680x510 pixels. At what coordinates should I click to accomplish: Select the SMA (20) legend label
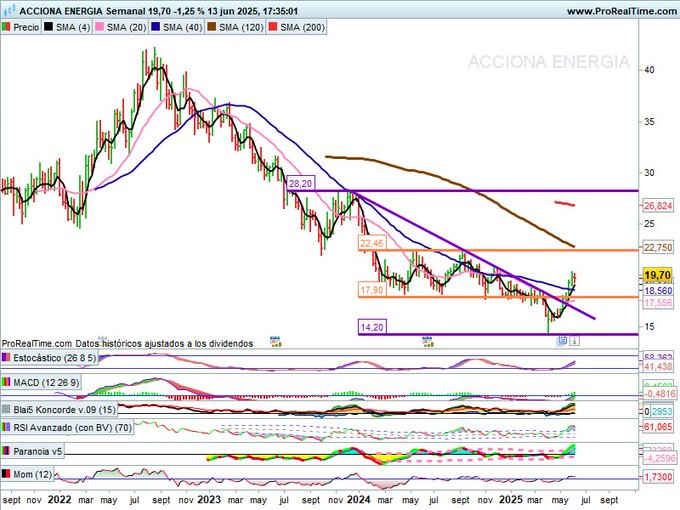tap(126, 27)
